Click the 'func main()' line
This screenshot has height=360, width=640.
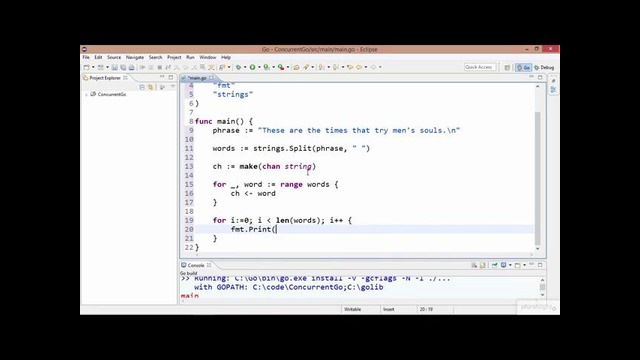(224, 121)
